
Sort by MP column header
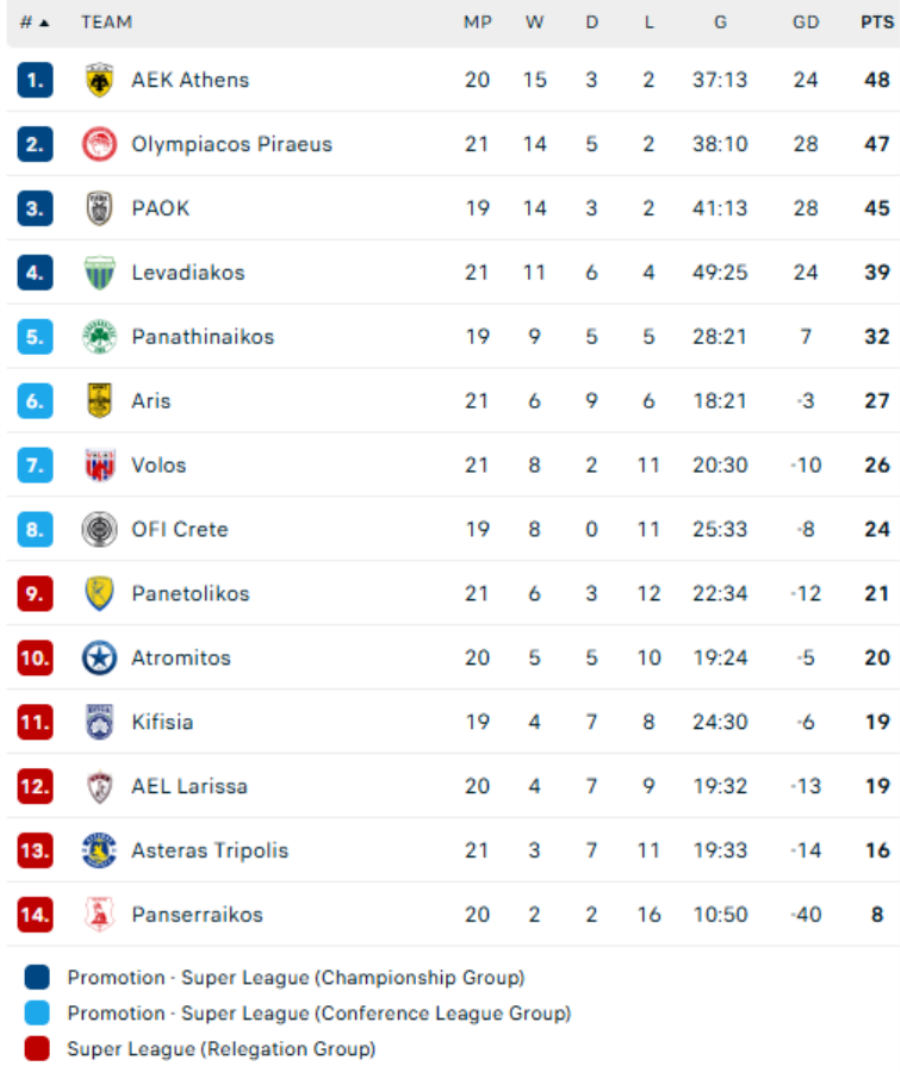(x=477, y=22)
